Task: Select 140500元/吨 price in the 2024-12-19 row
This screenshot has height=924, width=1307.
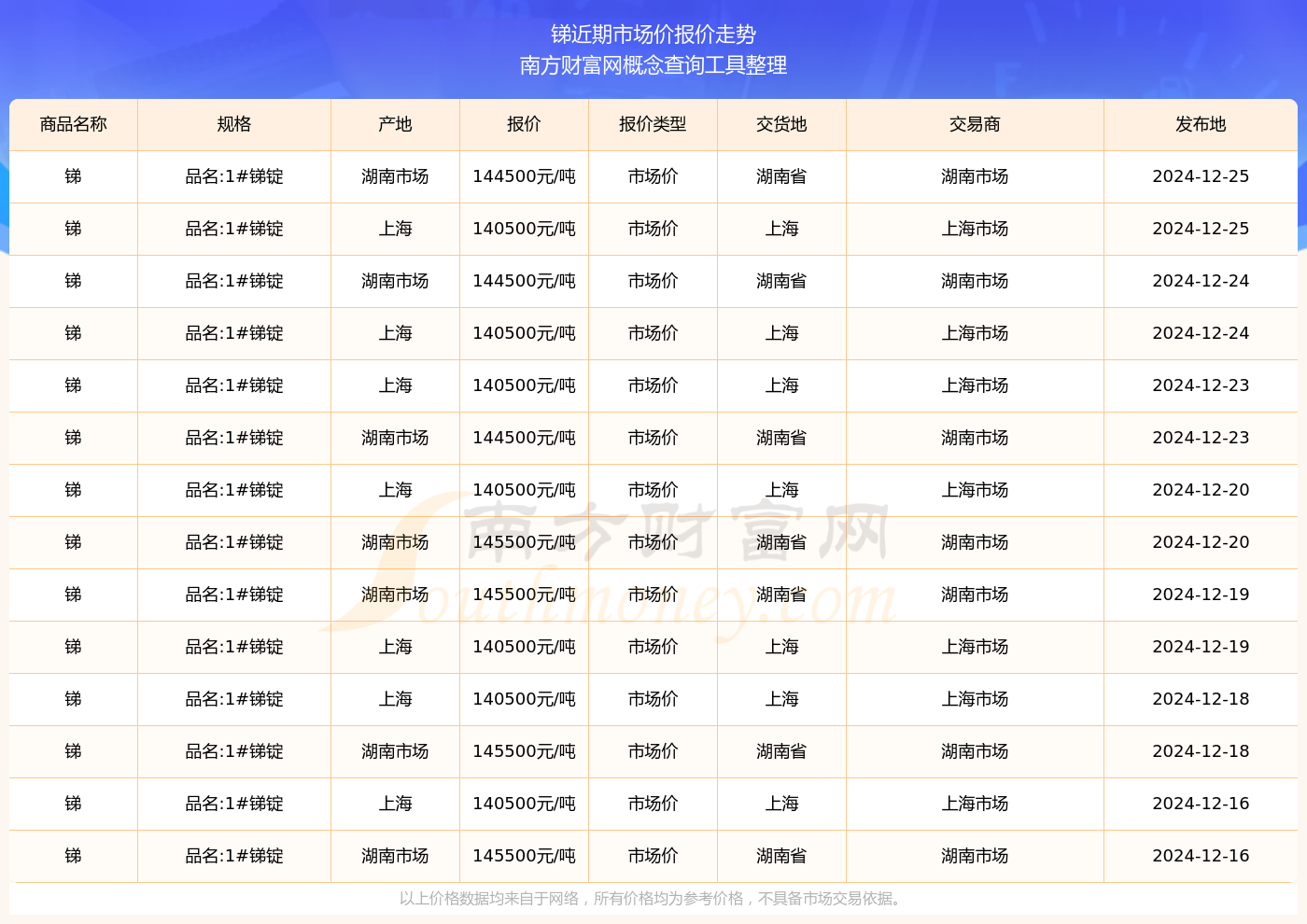Action: tap(525, 647)
